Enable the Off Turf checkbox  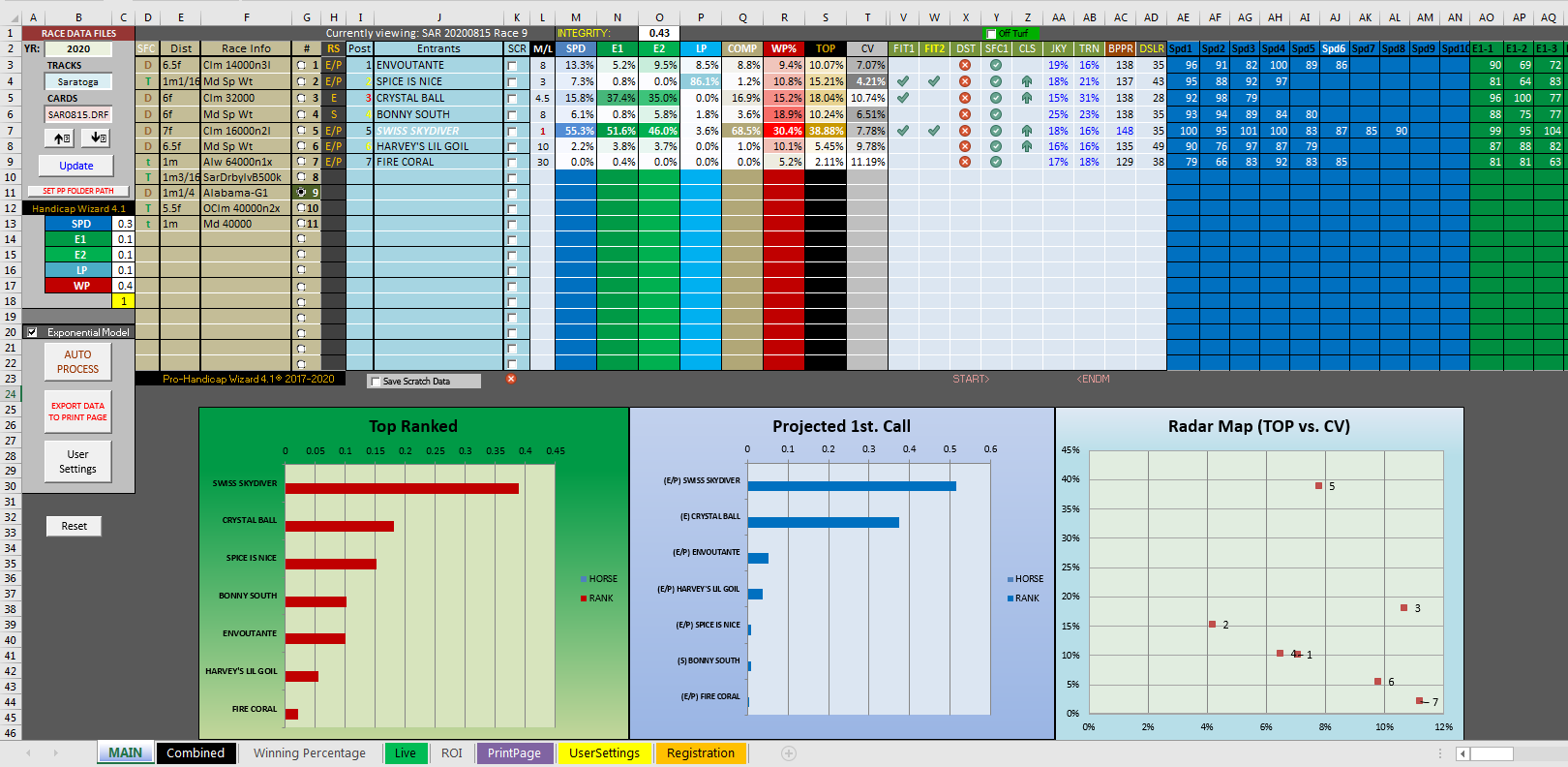991,34
